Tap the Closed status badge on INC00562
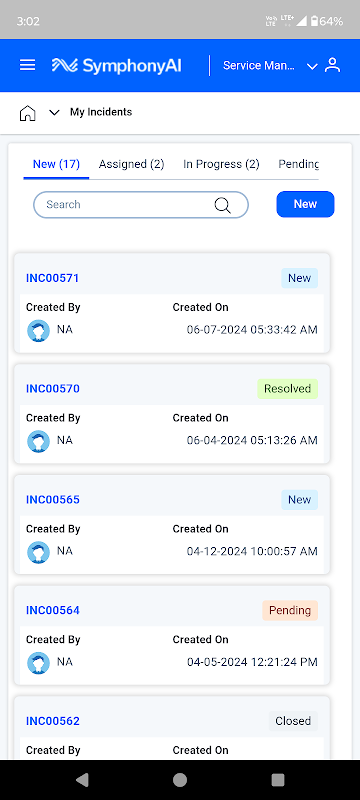This screenshot has height=800, width=360. pyautogui.click(x=293, y=721)
